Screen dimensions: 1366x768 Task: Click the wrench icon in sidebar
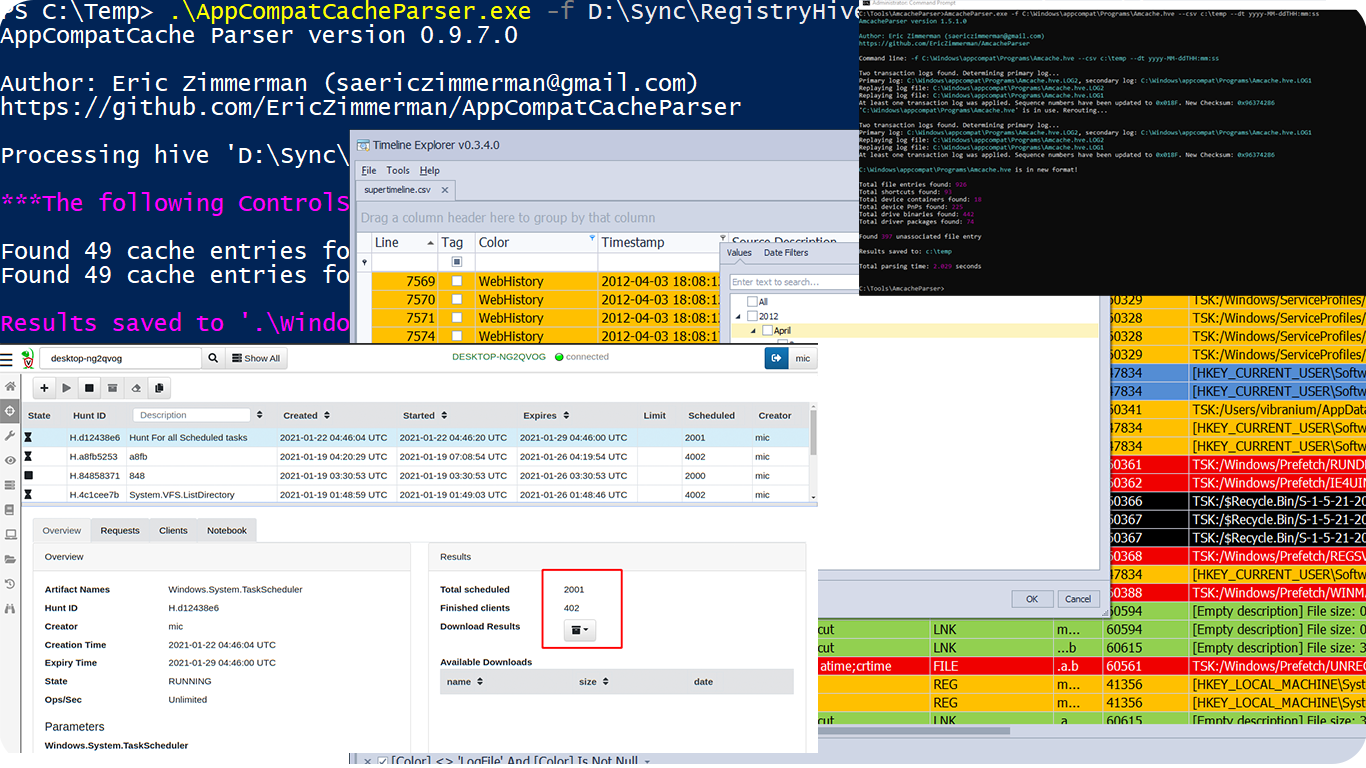click(10, 436)
